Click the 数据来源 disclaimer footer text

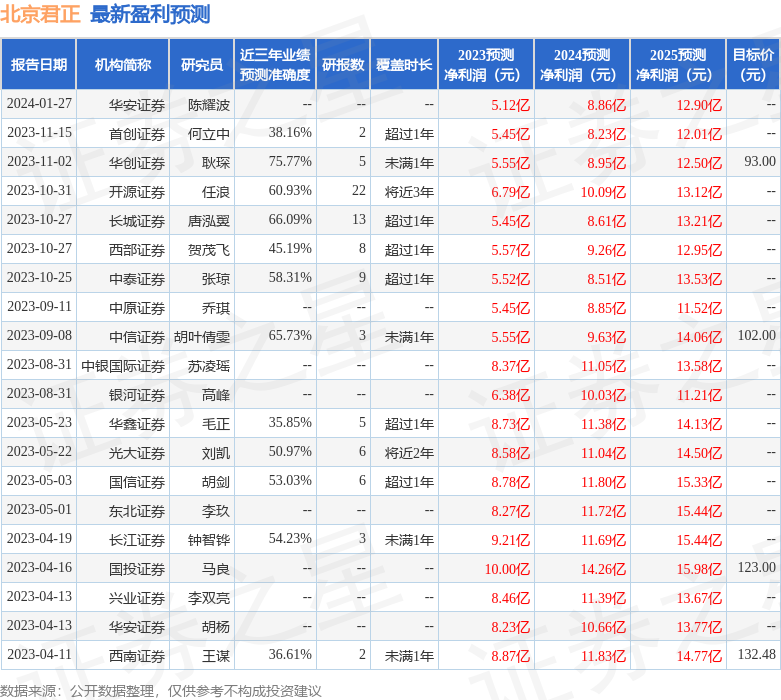tap(160, 691)
